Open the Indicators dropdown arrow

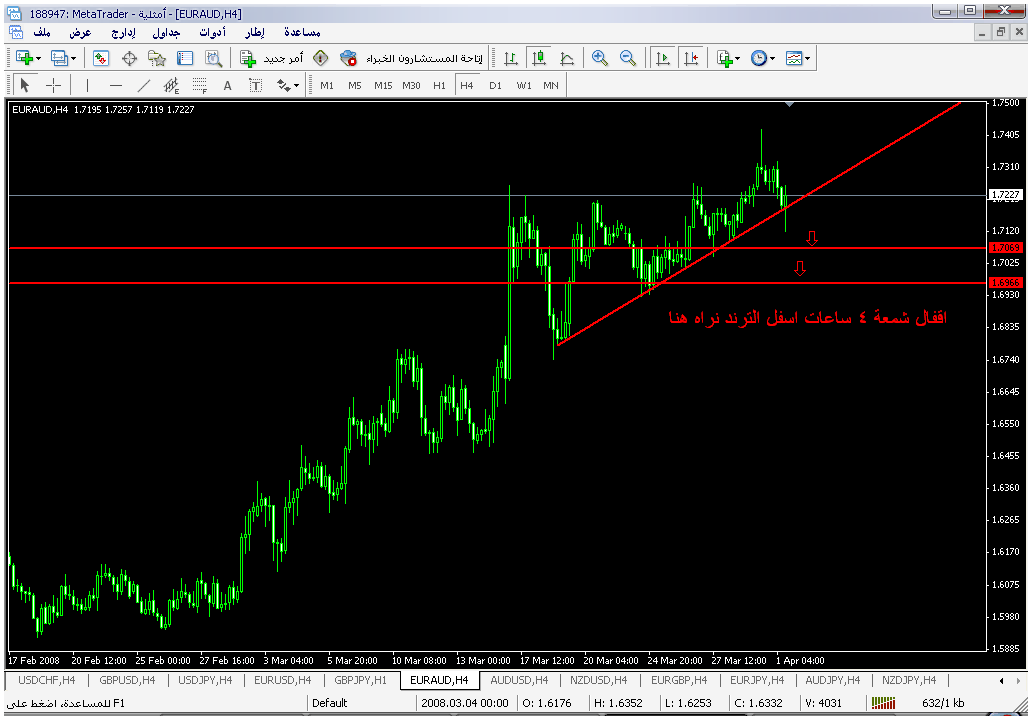737,59
